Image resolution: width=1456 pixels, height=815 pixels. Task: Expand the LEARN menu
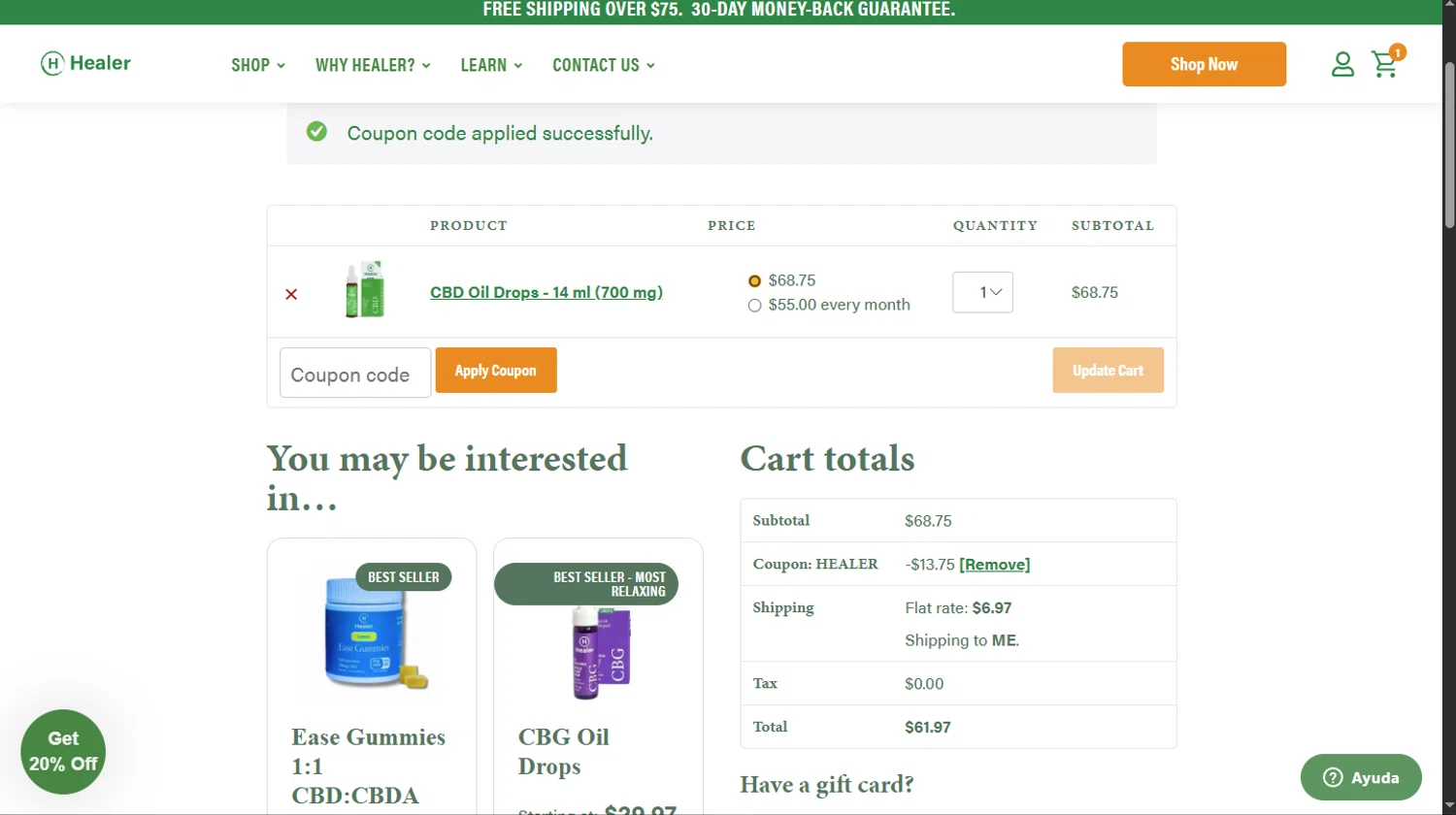tap(491, 65)
